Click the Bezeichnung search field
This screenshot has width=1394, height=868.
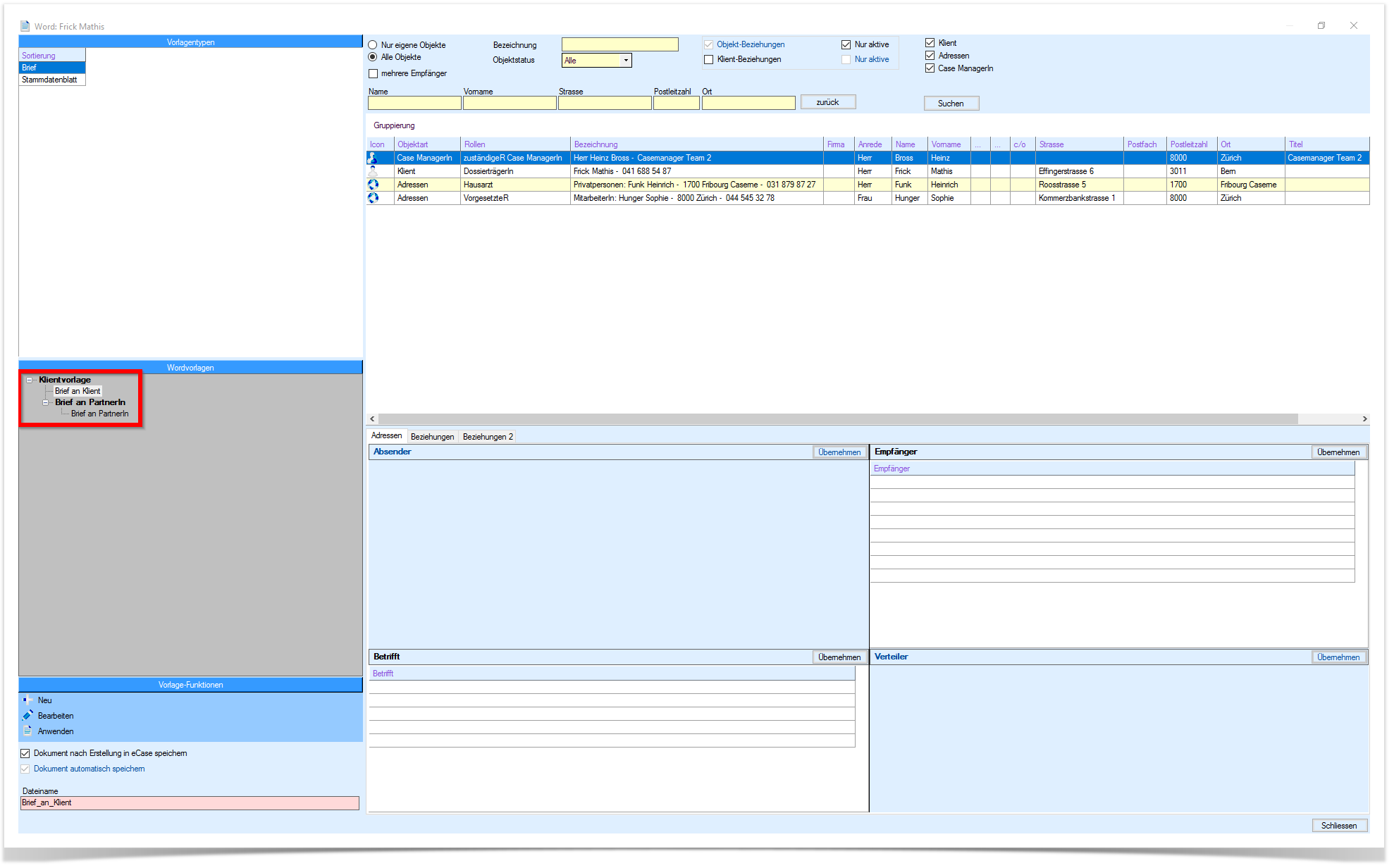pos(619,45)
